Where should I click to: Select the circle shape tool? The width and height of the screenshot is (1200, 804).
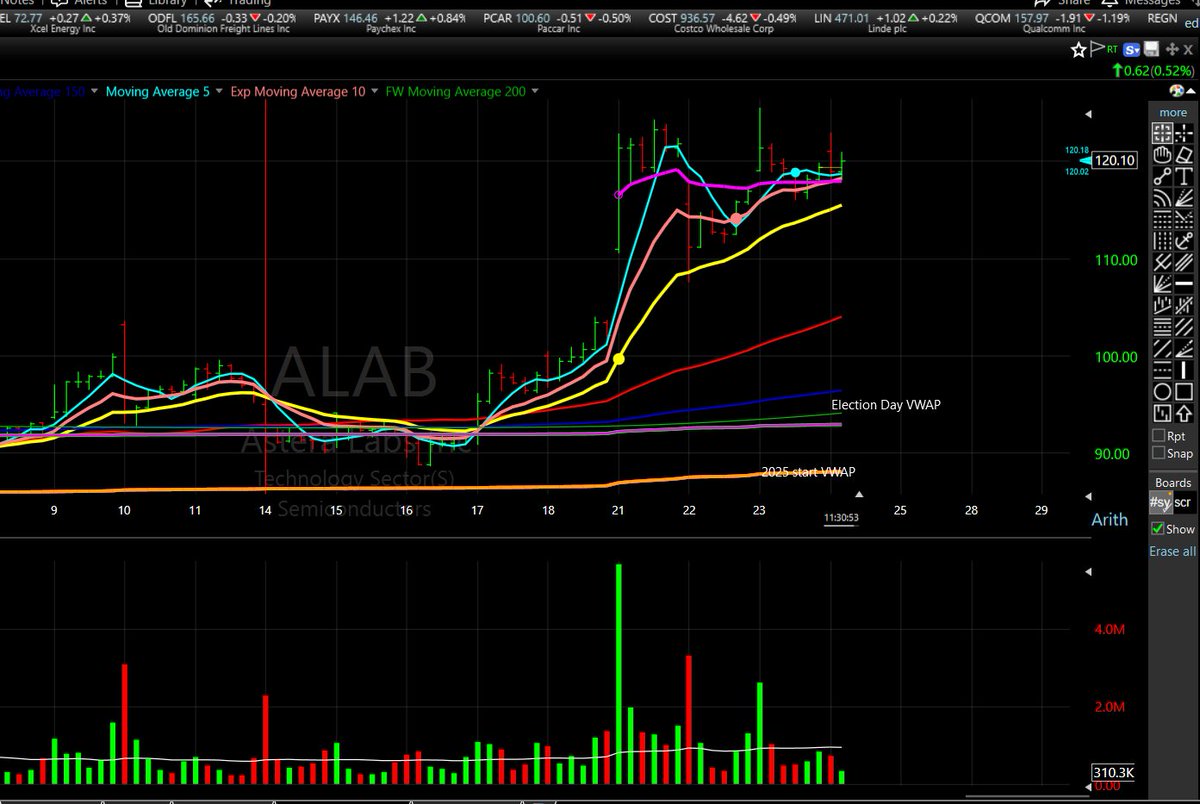click(1162, 392)
